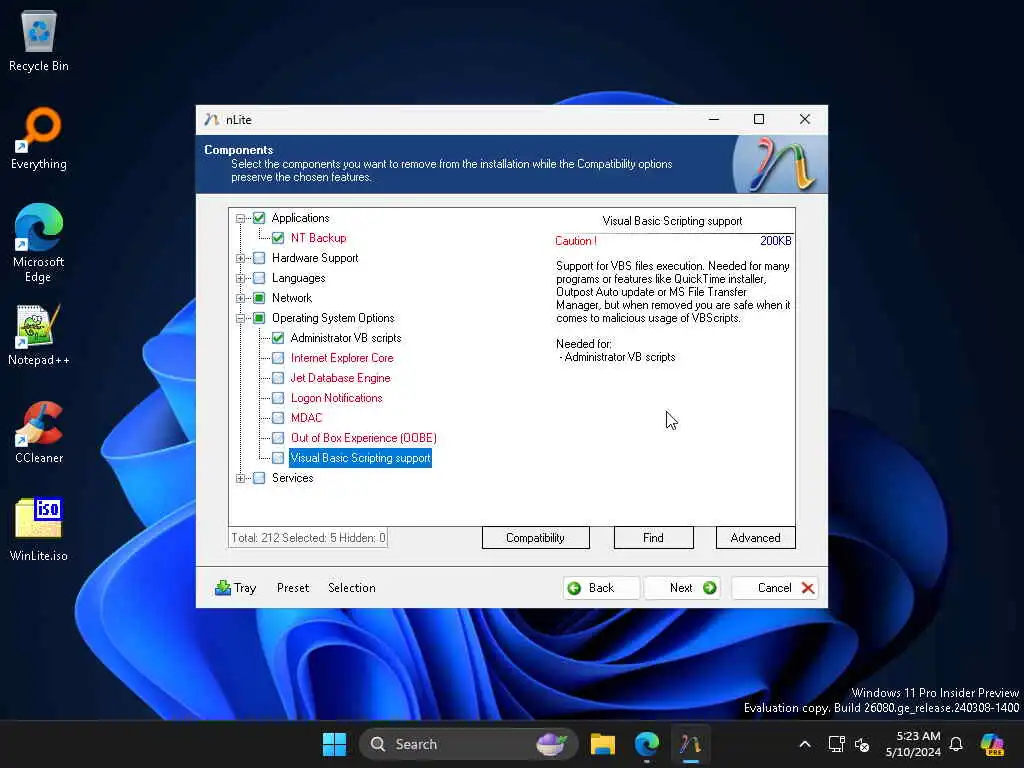
Task: Collapse the Applications tree node
Action: pyautogui.click(x=240, y=218)
